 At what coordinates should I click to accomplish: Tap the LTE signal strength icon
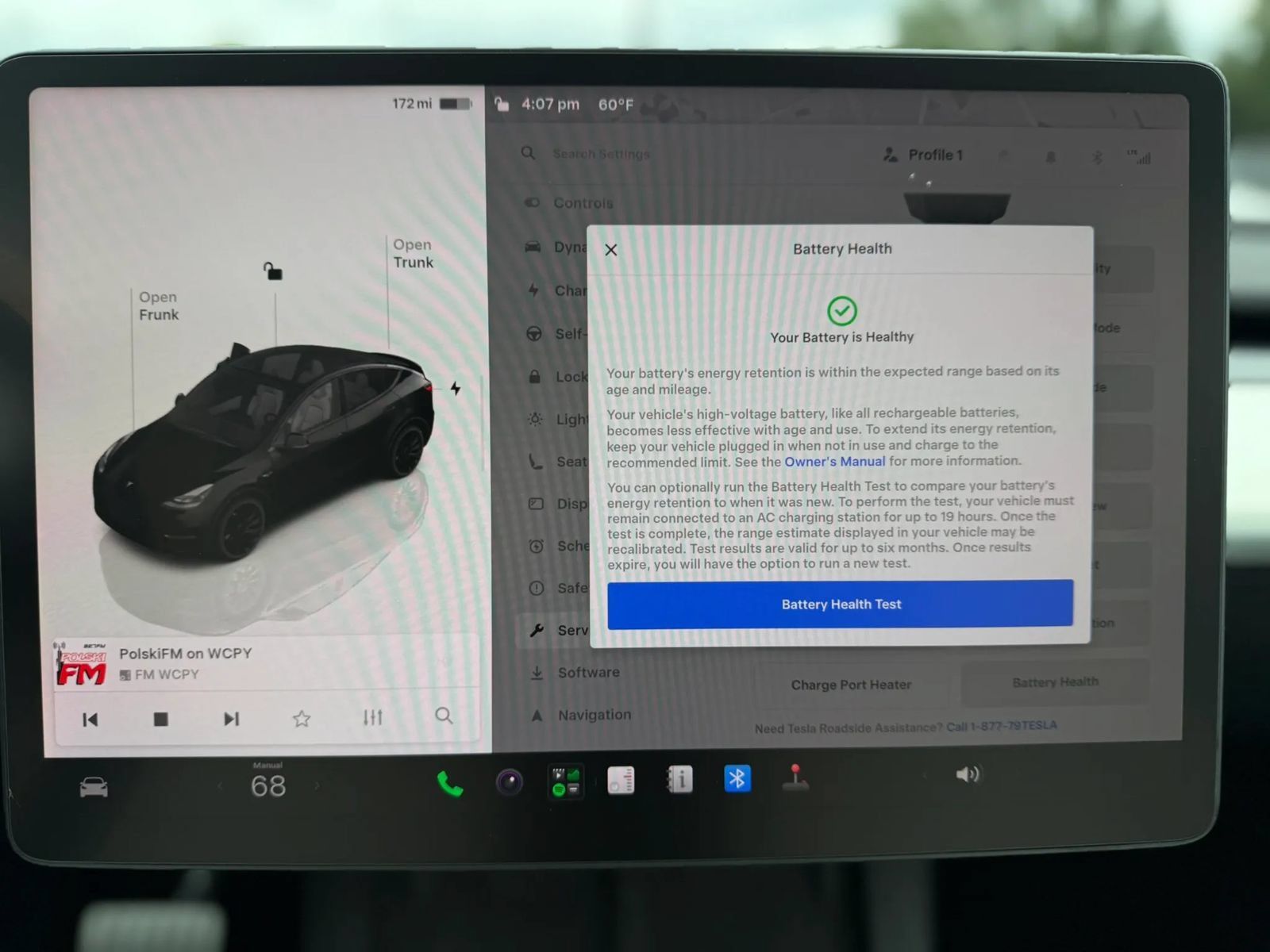pyautogui.click(x=1139, y=156)
